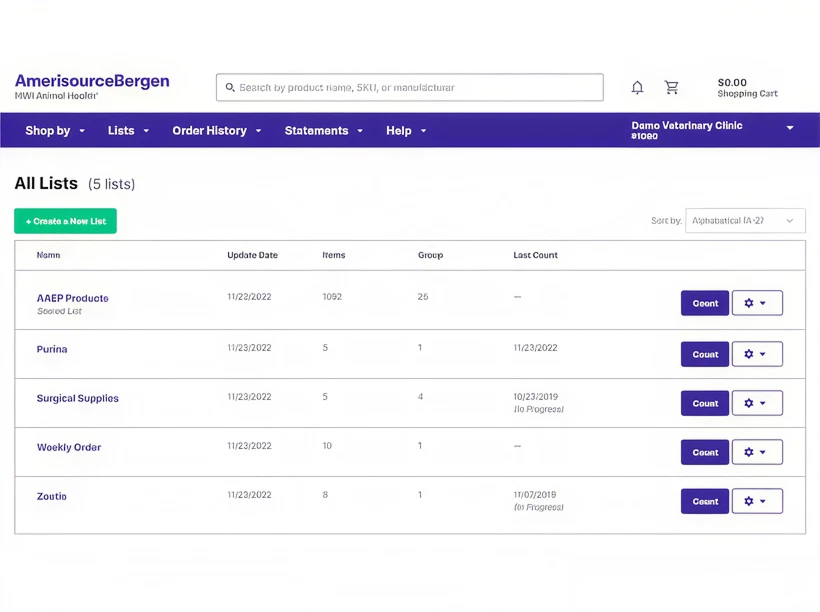Image resolution: width=820 pixels, height=612 pixels.
Task: Open the AAEP Products list link
Action: click(x=73, y=298)
